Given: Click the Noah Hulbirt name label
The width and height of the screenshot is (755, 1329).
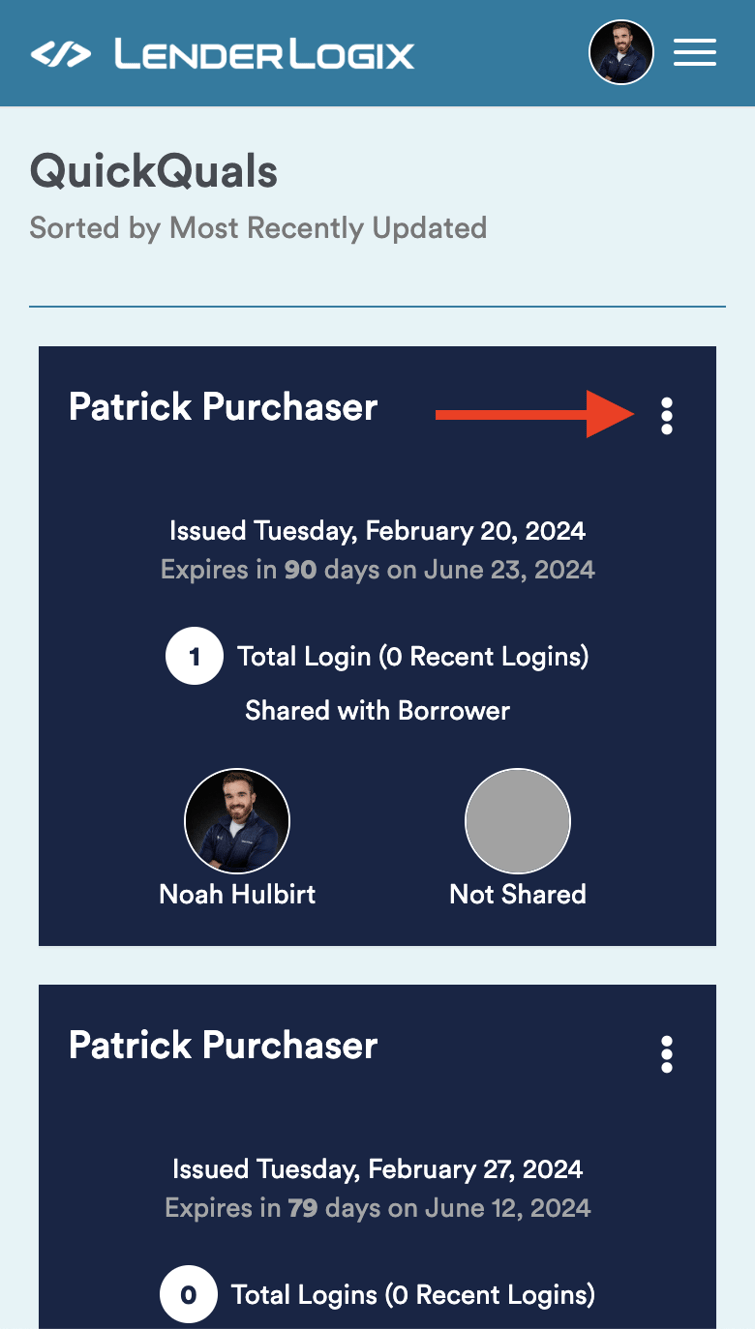Looking at the screenshot, I should (x=237, y=894).
